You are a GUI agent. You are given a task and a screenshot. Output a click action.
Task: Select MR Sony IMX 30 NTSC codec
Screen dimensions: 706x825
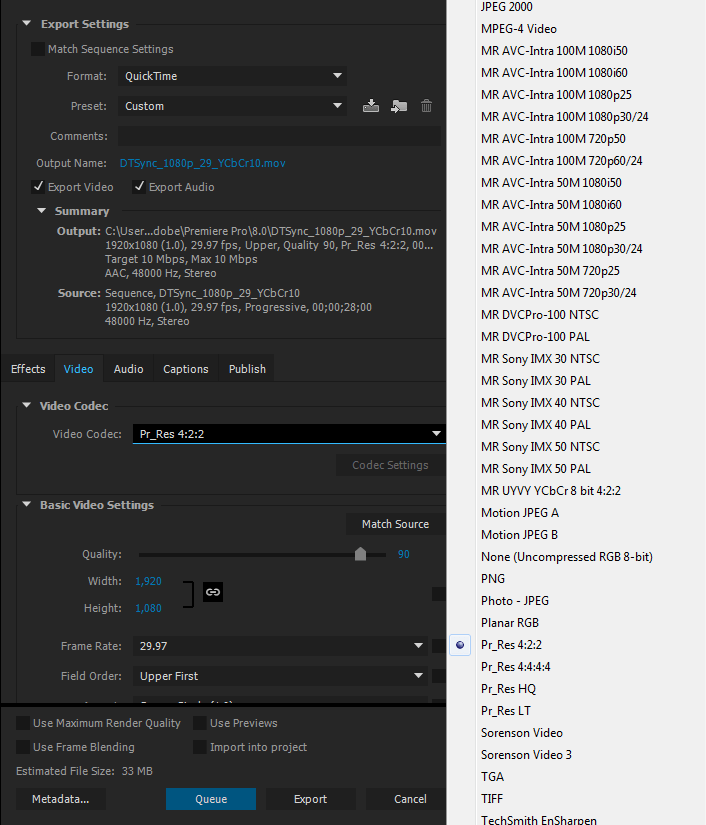pyautogui.click(x=540, y=359)
